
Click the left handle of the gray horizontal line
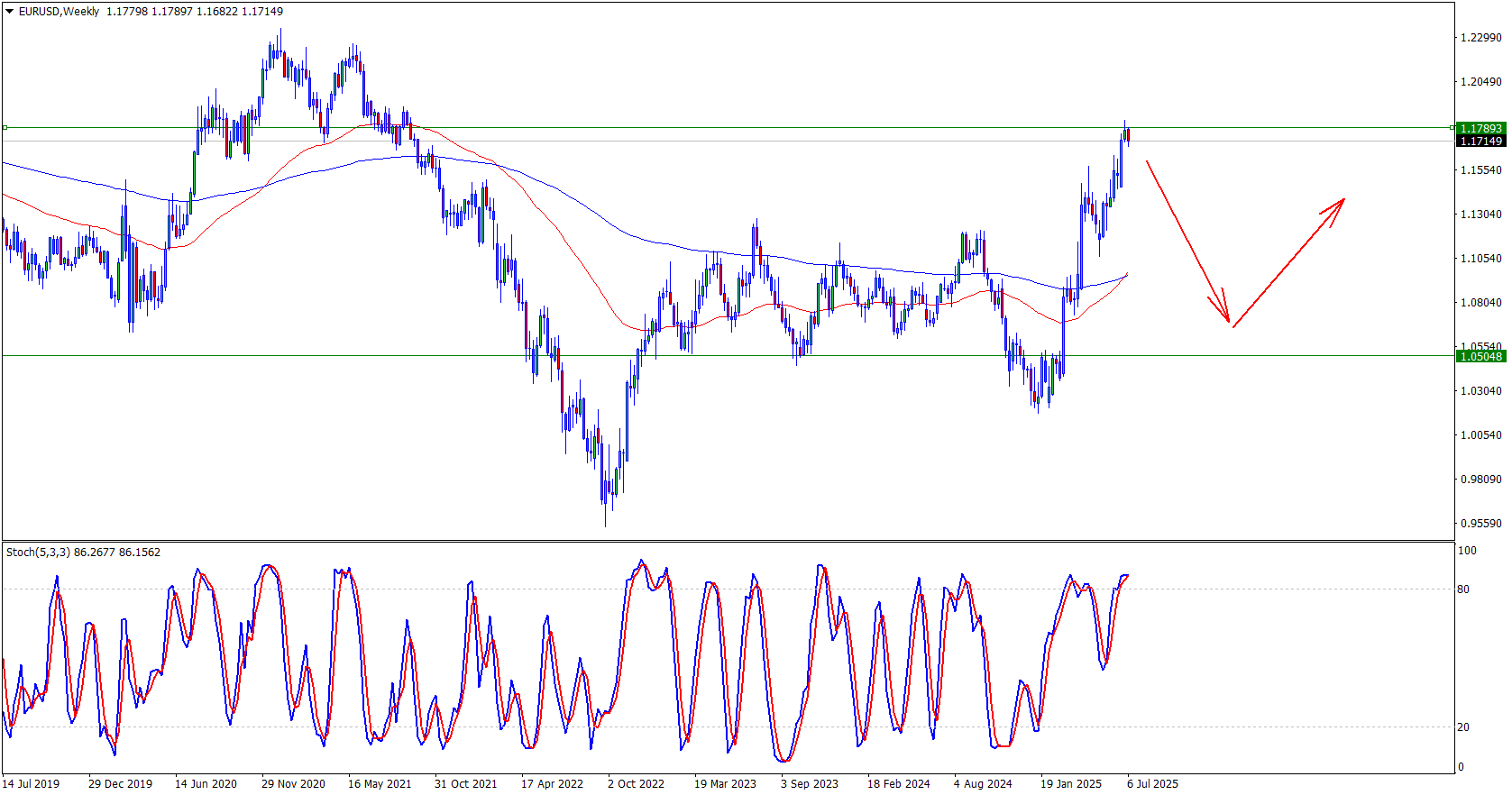(x=5, y=128)
